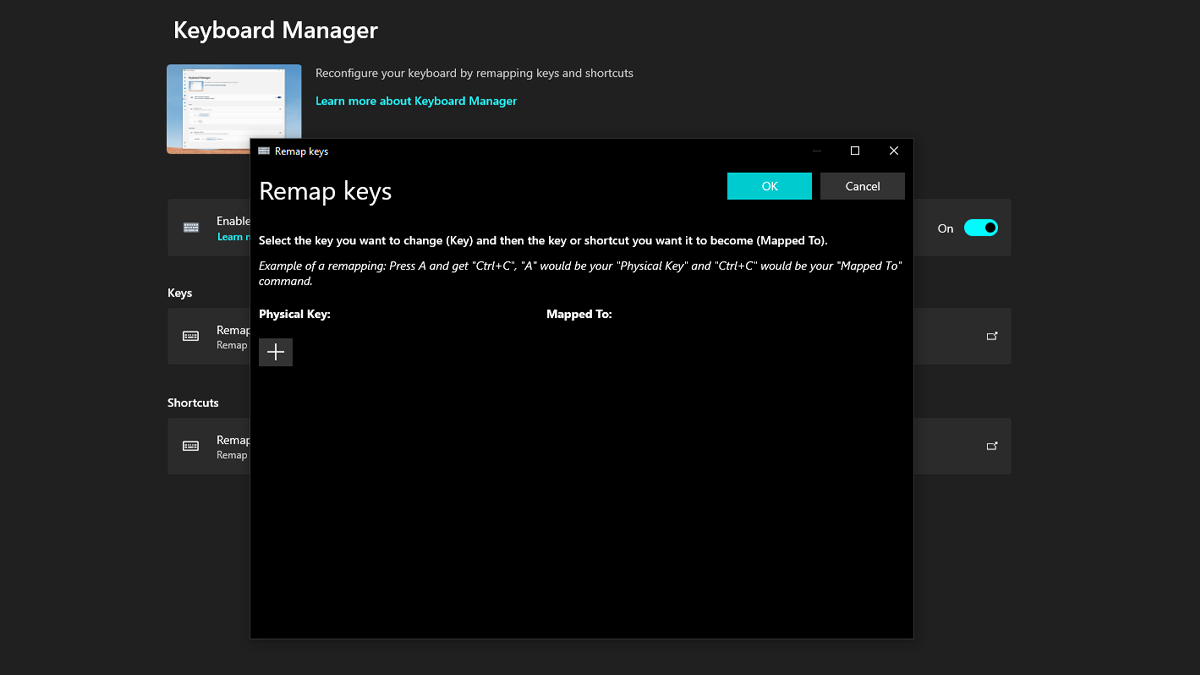Minimize the Remap keys window
1200x675 pixels.
click(x=817, y=151)
